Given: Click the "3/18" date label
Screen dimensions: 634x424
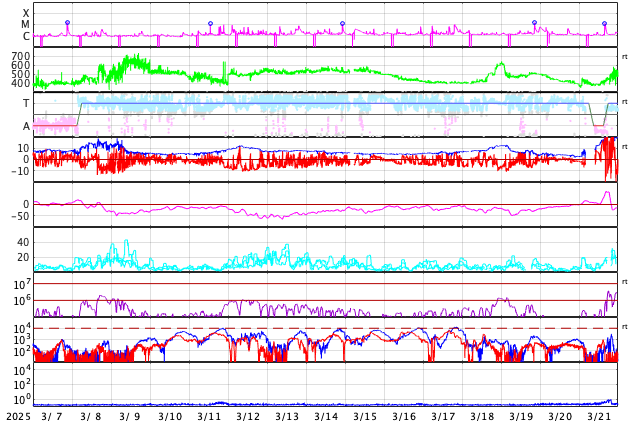Looking at the screenshot, I should tap(482, 416).
